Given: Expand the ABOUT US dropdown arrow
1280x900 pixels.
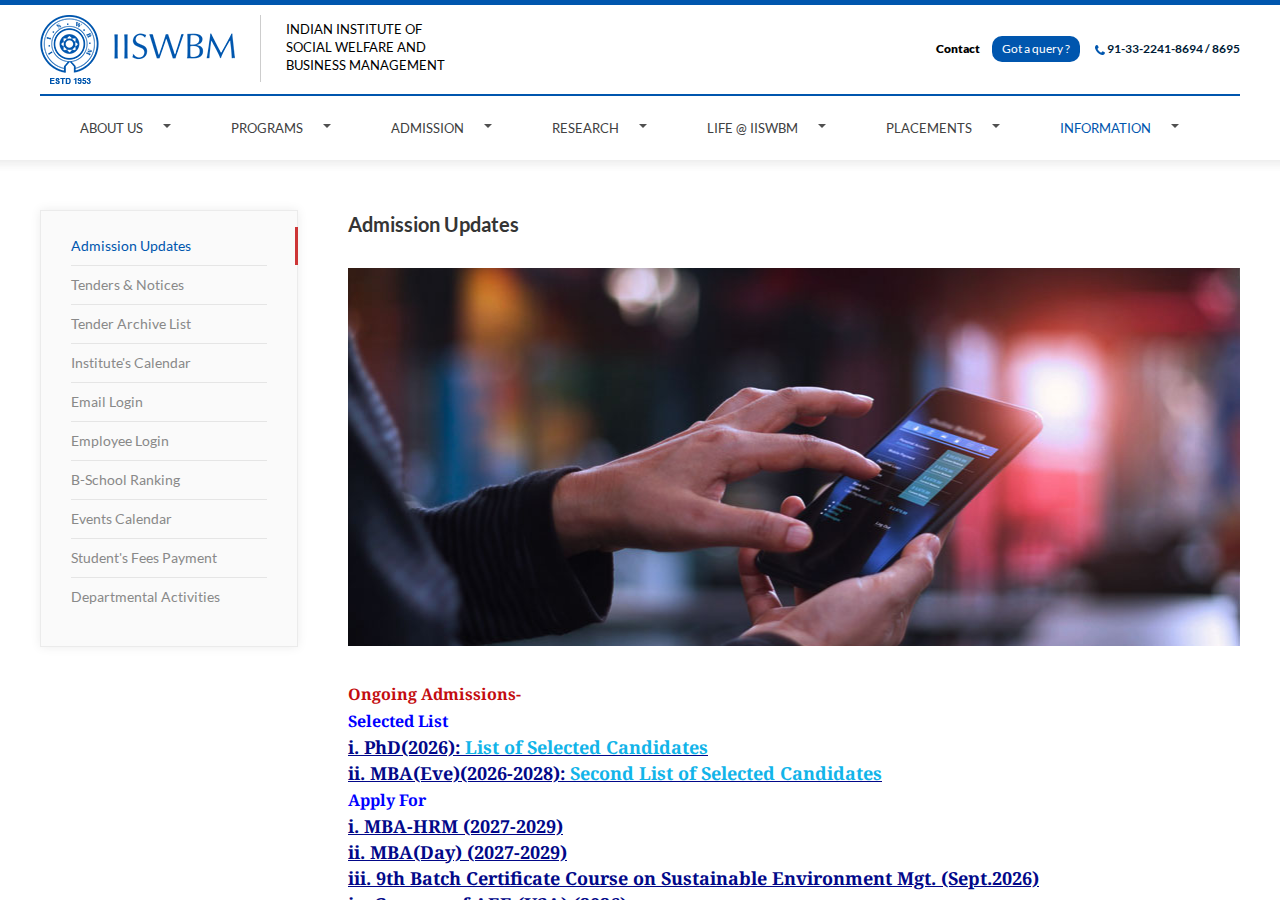Looking at the screenshot, I should click(x=167, y=126).
